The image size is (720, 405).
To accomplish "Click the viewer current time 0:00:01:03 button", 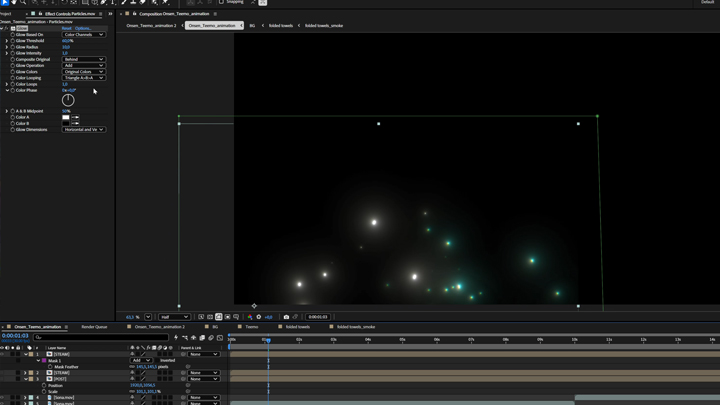I will click(318, 317).
